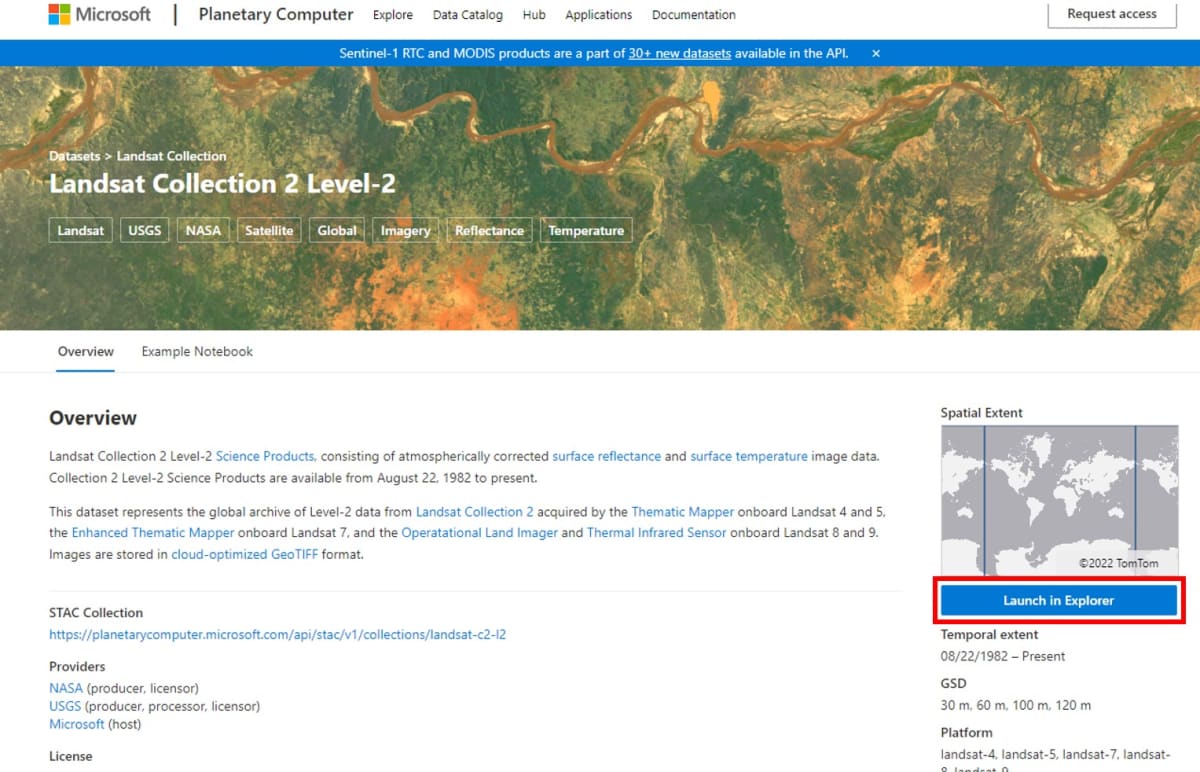Click the STAC Collection label

click(96, 613)
